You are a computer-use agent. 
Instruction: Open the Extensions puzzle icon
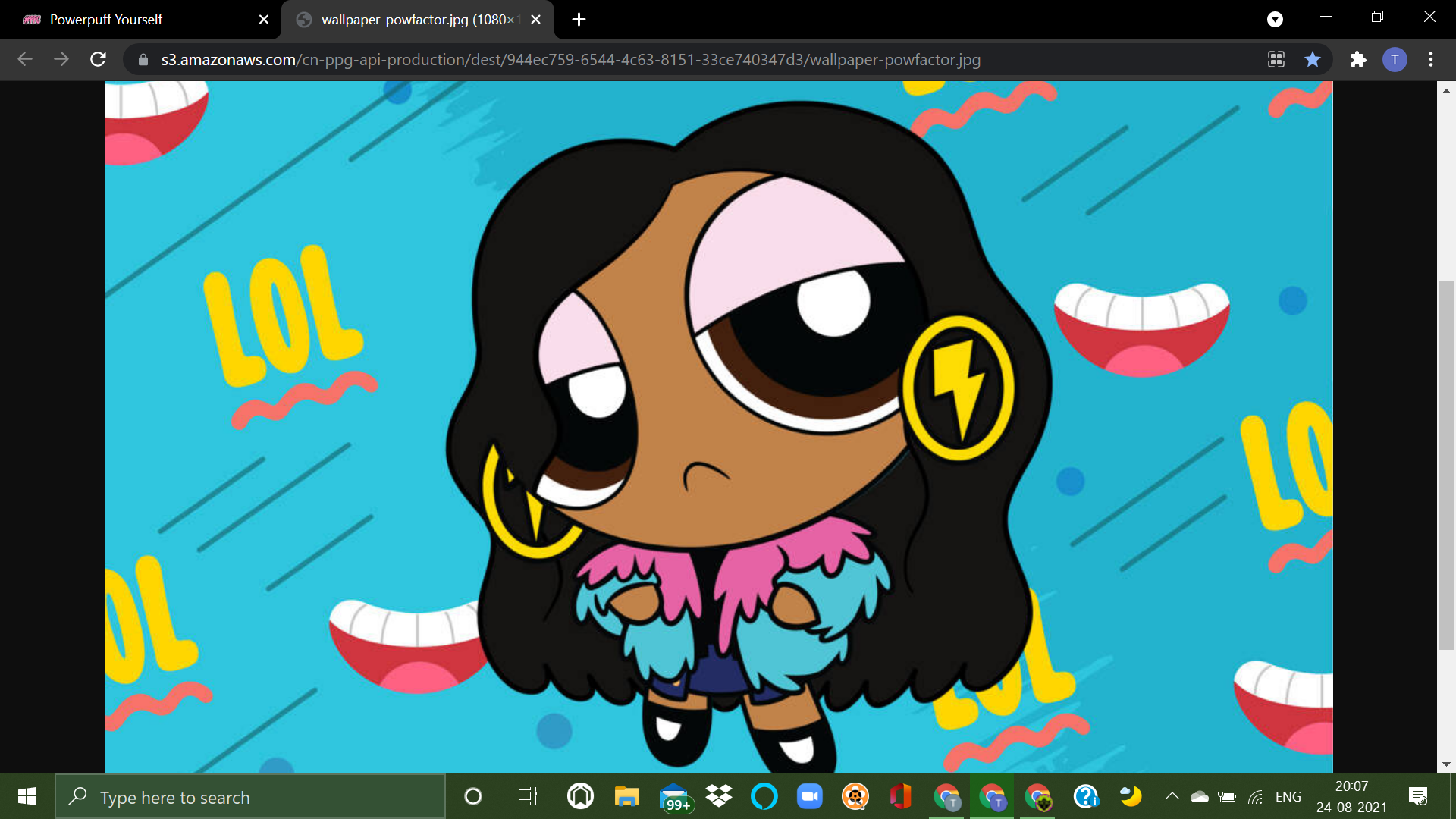click(1357, 59)
